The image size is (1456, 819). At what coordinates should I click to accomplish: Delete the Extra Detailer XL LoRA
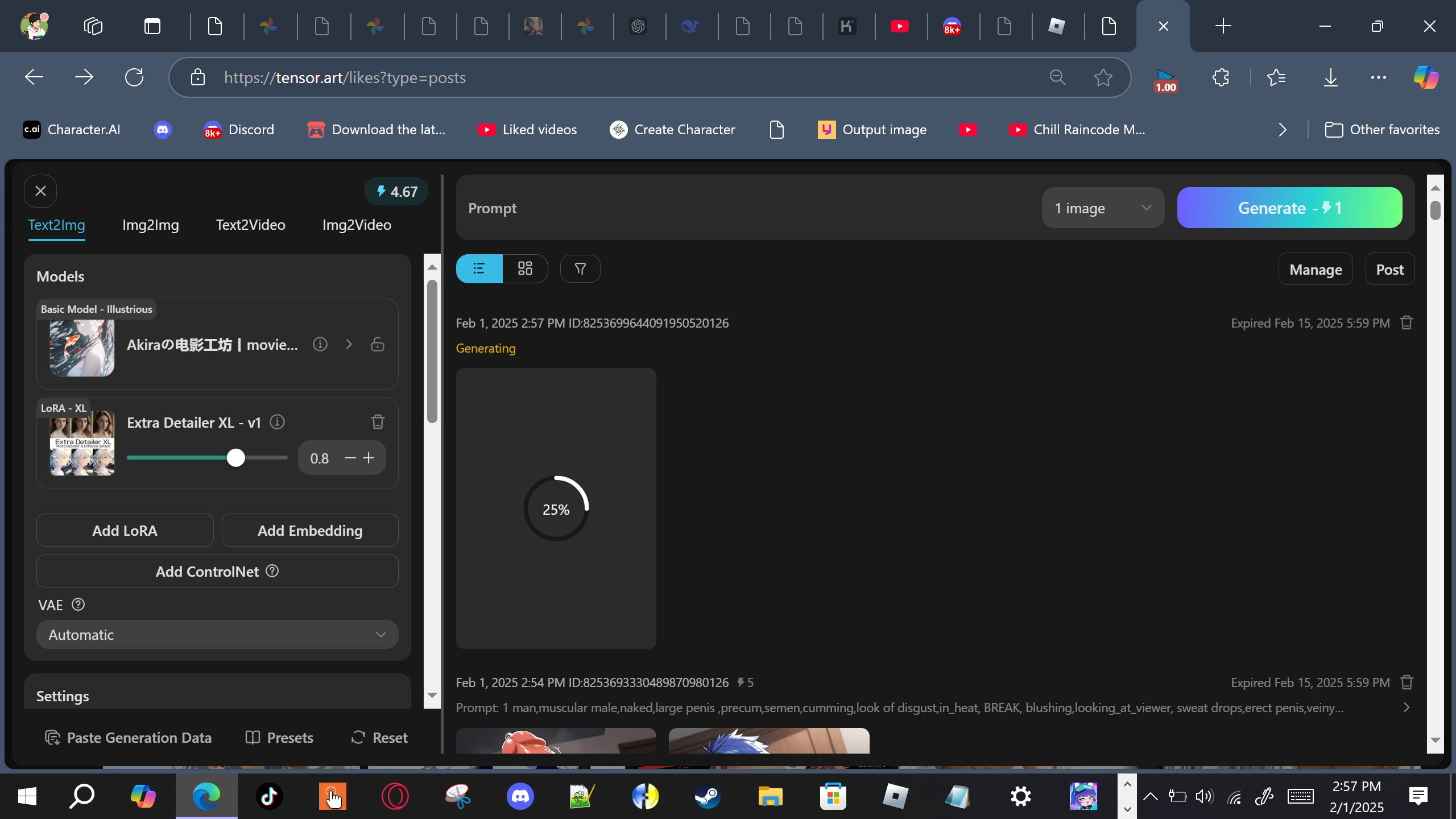[x=378, y=422]
